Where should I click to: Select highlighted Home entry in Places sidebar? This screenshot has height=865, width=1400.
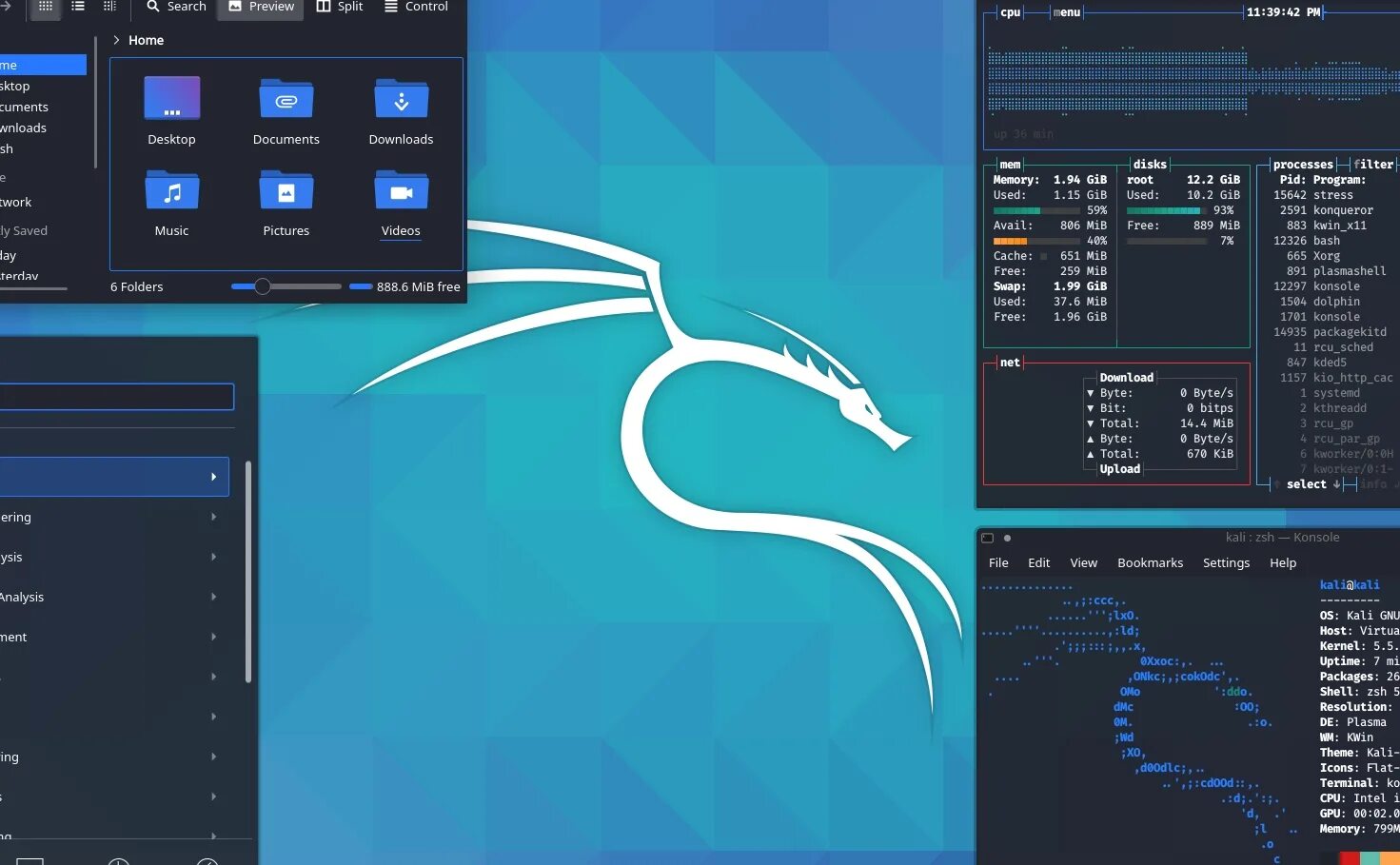(x=43, y=65)
